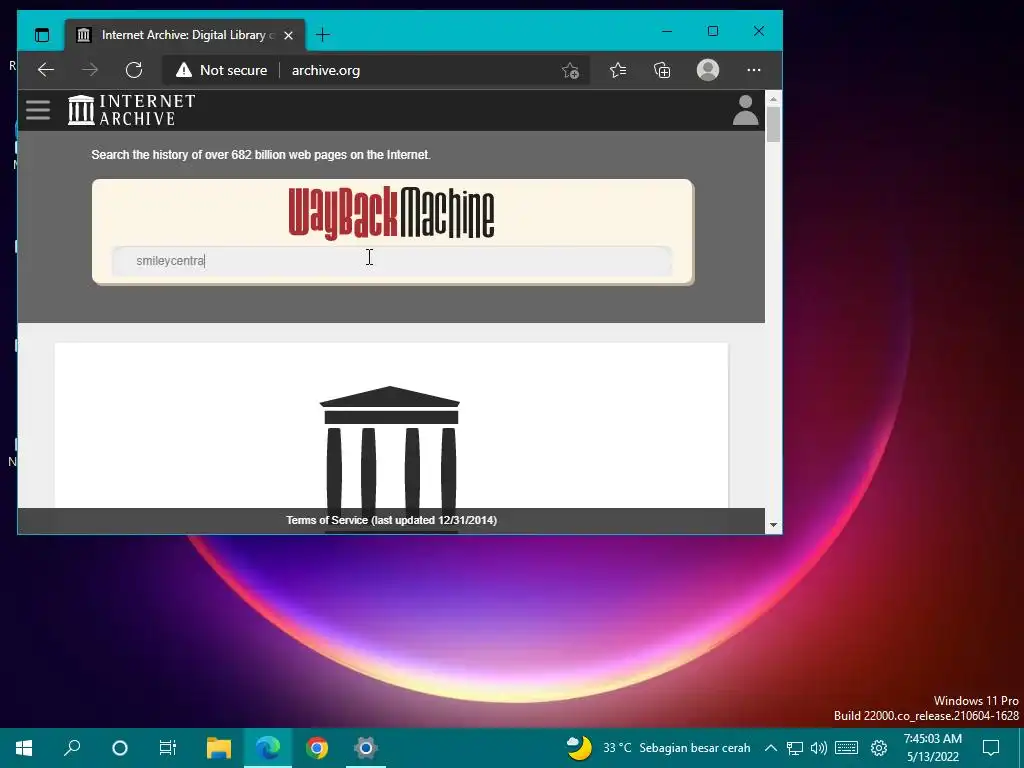1024x768 pixels.
Task: Open the notification center
Action: coord(991,748)
